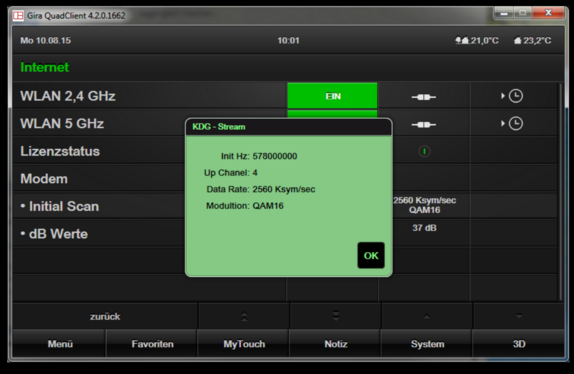Open the System tab

[x=427, y=344]
